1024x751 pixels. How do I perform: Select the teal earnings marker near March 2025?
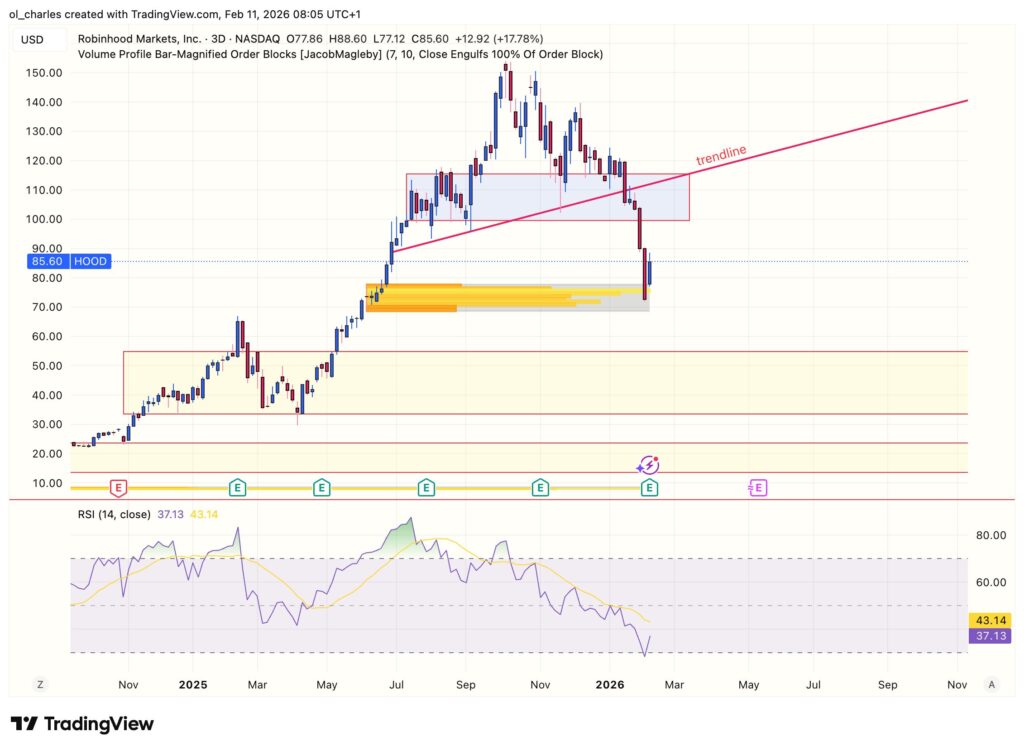(237, 488)
